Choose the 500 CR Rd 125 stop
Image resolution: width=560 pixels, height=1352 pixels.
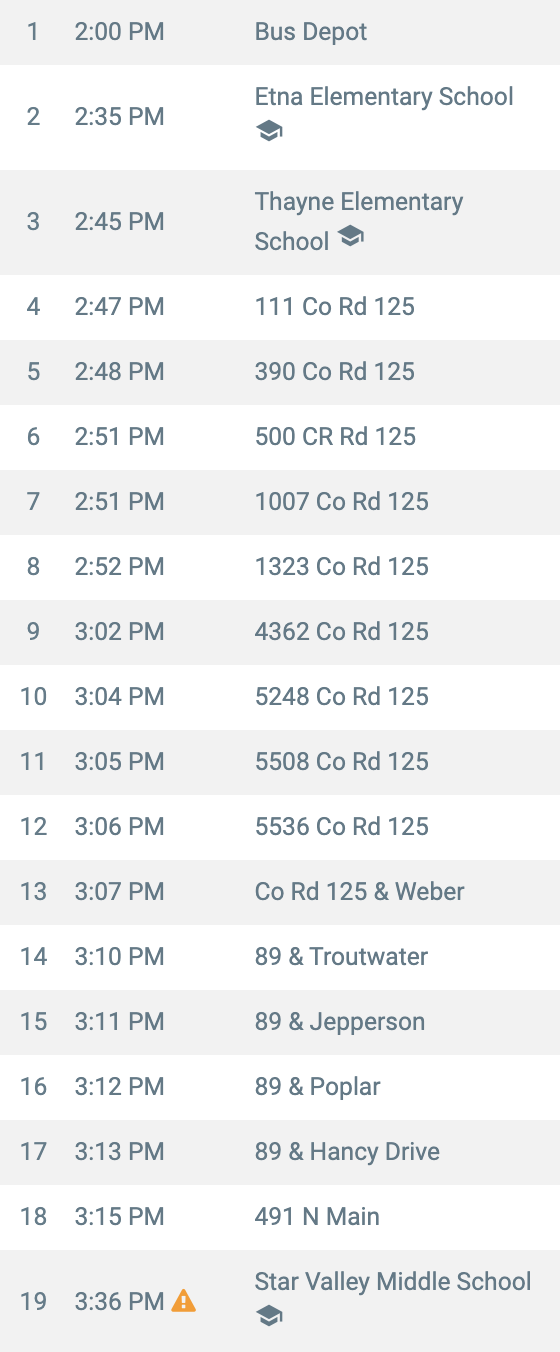[280, 437]
